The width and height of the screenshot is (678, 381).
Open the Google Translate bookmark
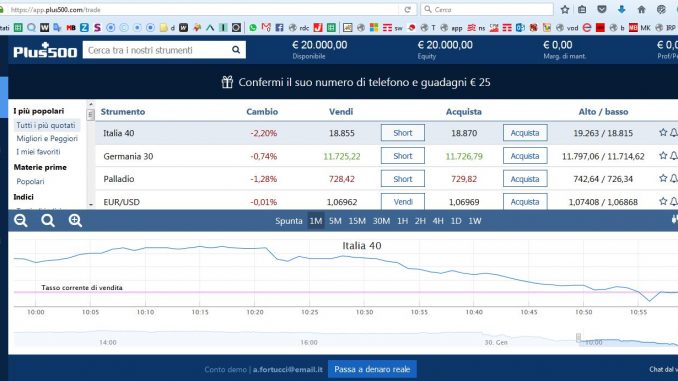(57, 28)
